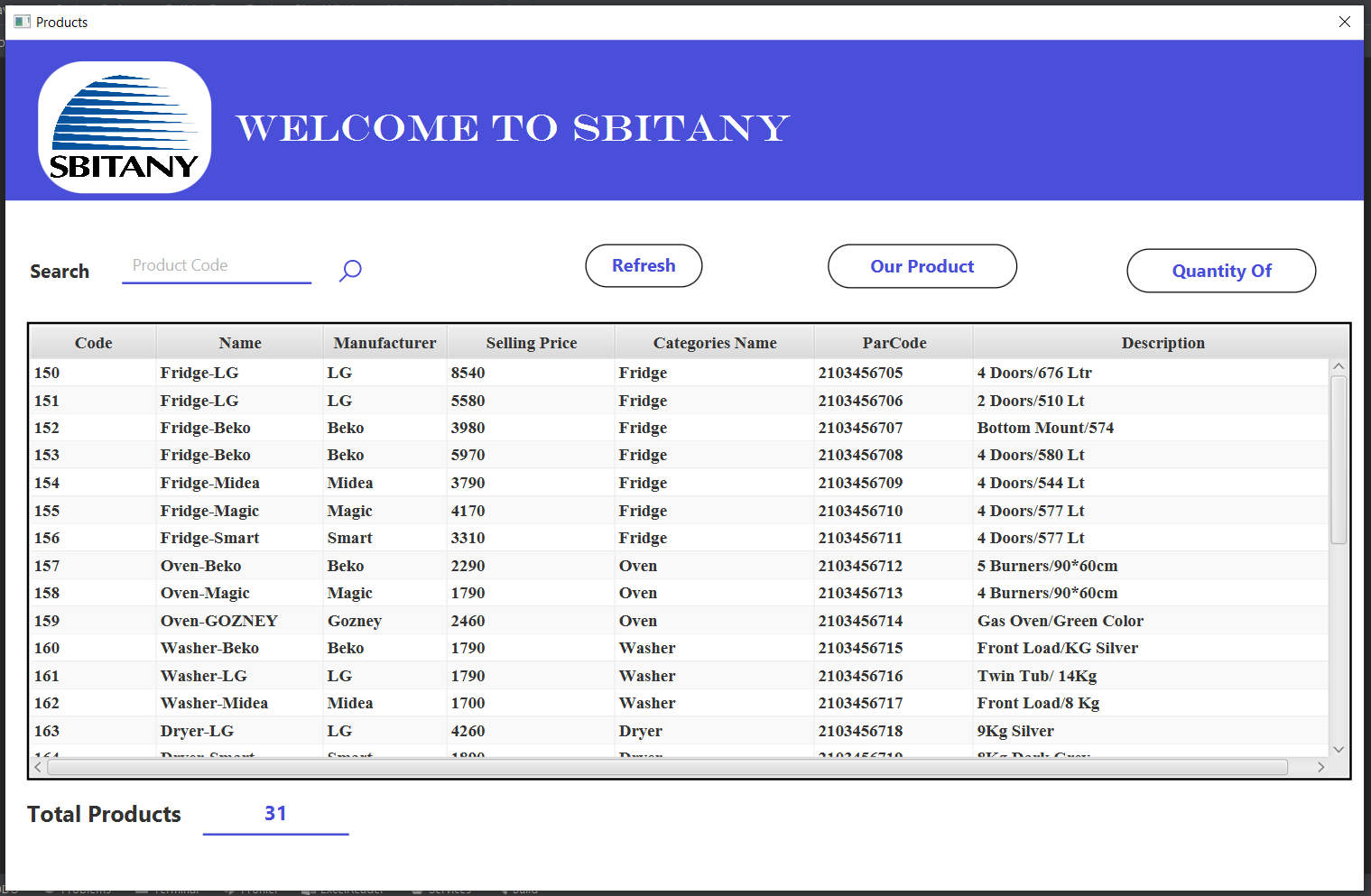The width and height of the screenshot is (1371, 896).
Task: Click the search magnifier icon
Action: click(x=350, y=270)
